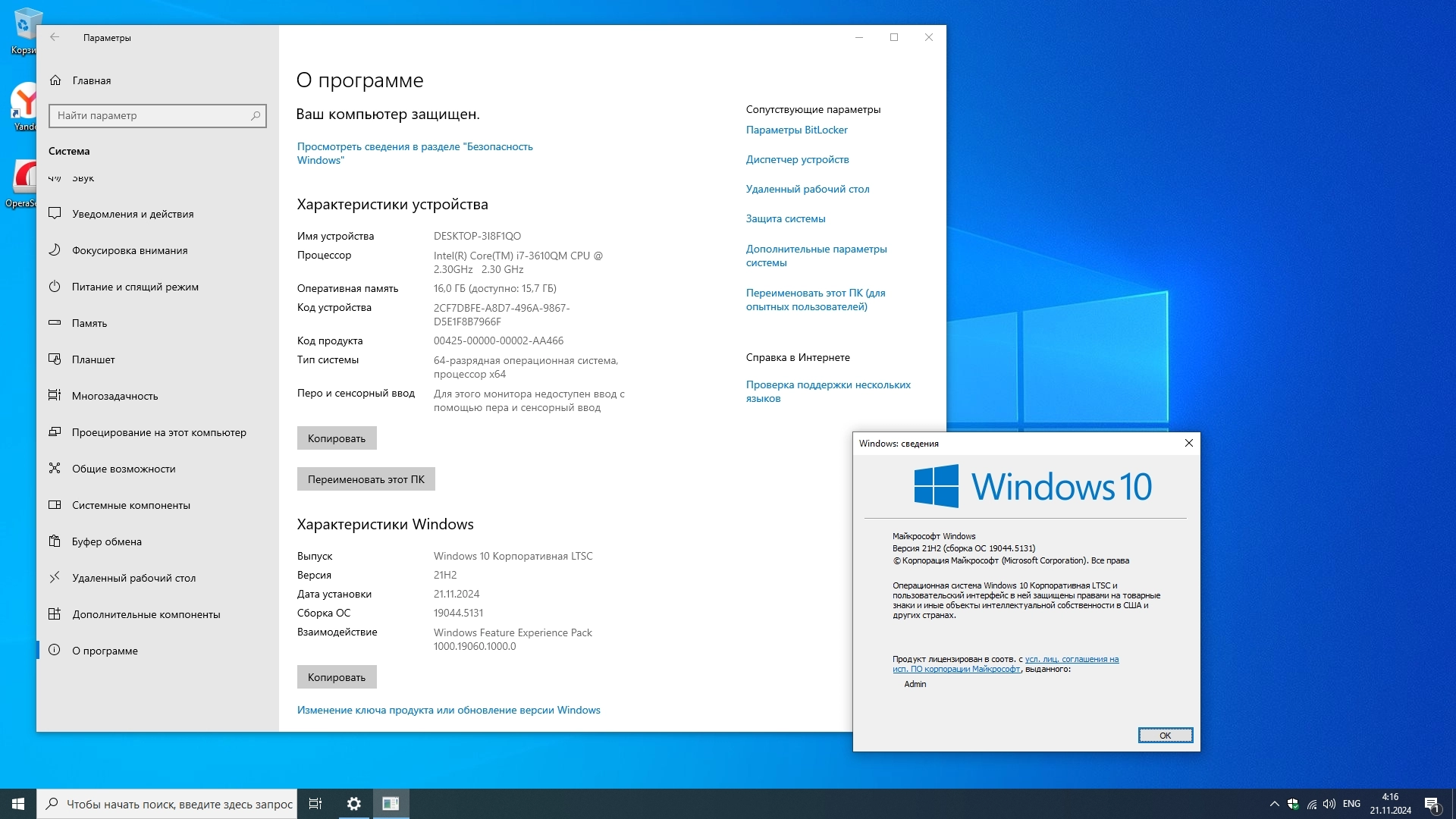Open the Task View icon on the taskbar
Screen dimensions: 1456x819
tap(315, 804)
